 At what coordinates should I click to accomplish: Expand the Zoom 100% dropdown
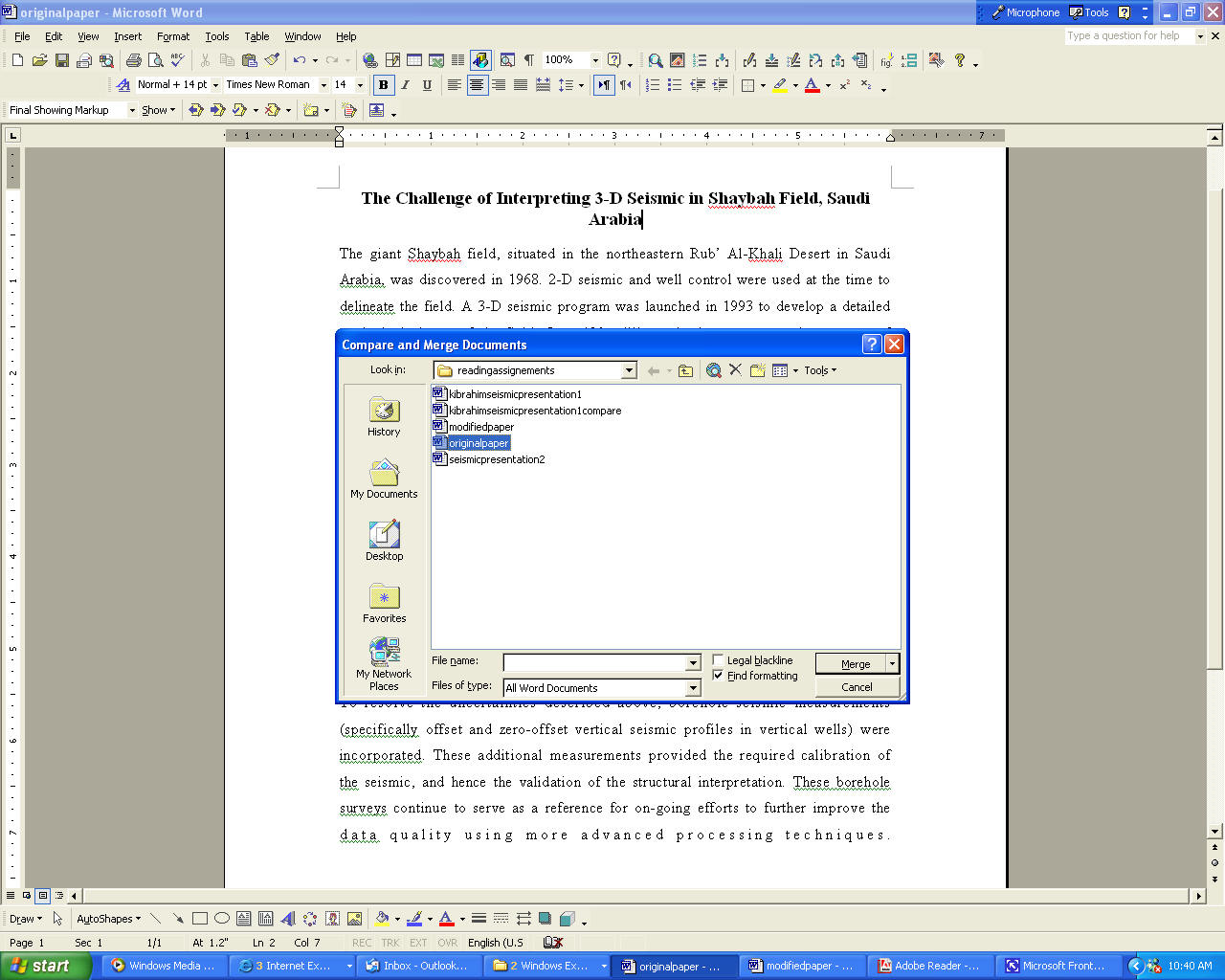[x=595, y=60]
